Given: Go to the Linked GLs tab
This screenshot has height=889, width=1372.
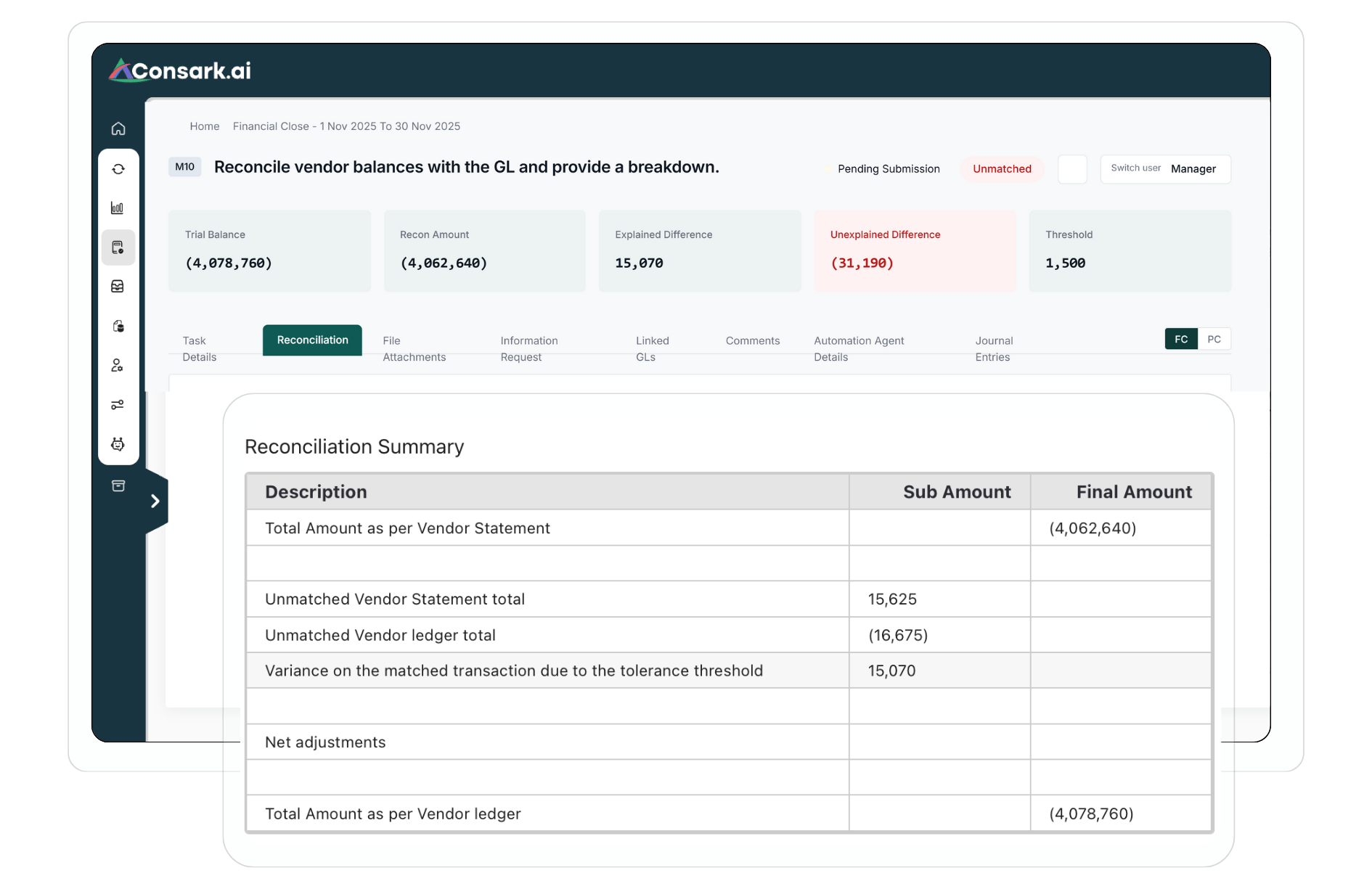Looking at the screenshot, I should tap(652, 348).
